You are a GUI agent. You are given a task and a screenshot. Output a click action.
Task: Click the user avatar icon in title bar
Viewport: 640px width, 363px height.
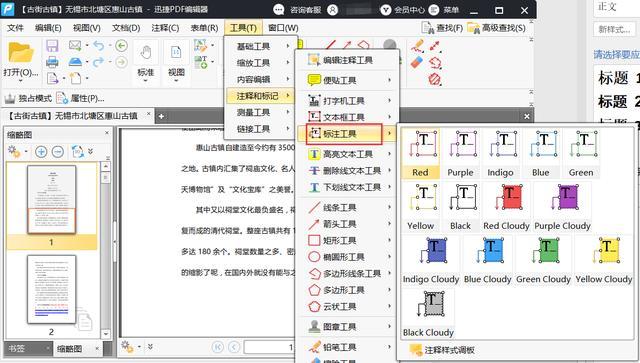[333, 10]
